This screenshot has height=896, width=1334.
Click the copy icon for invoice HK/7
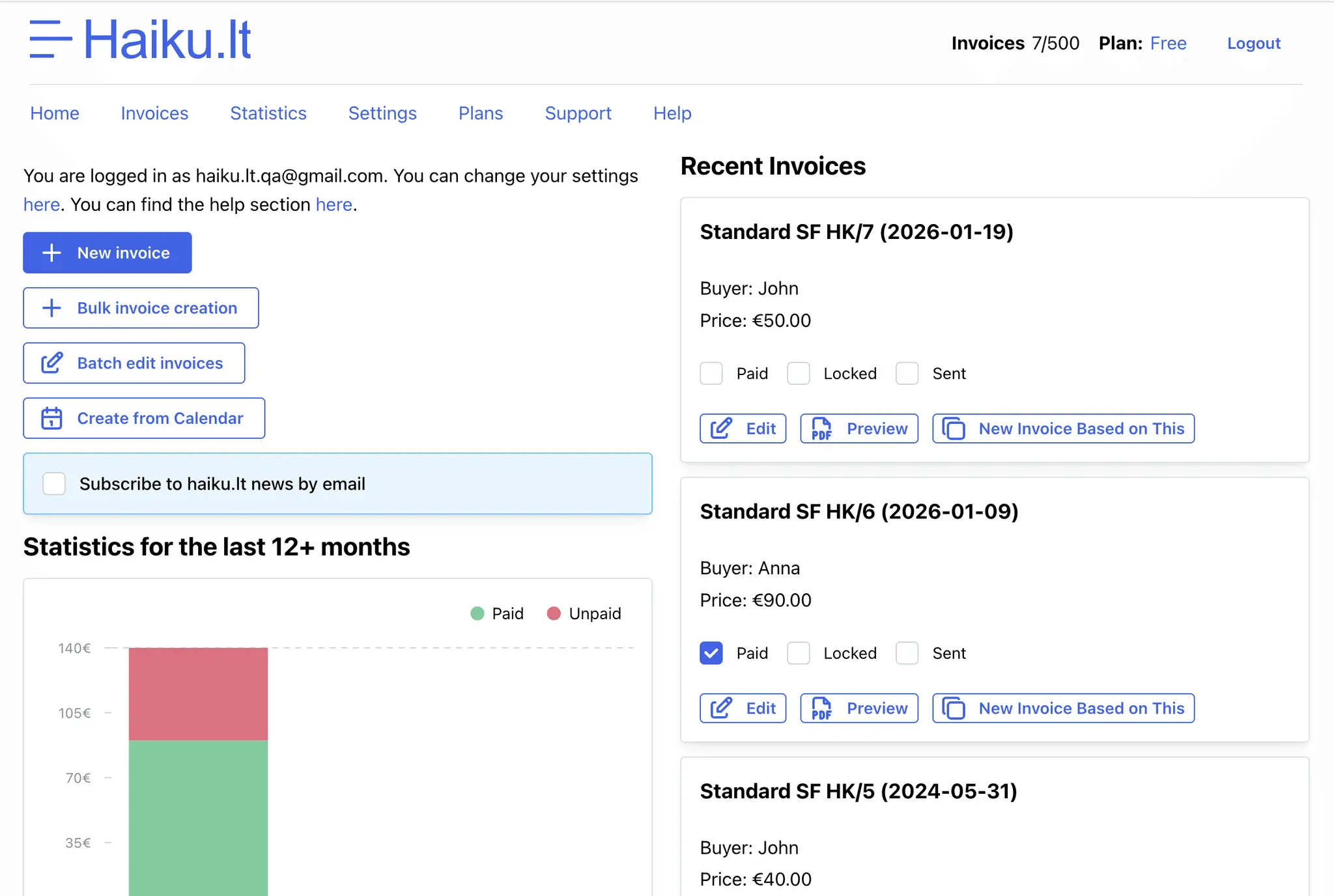pos(954,428)
